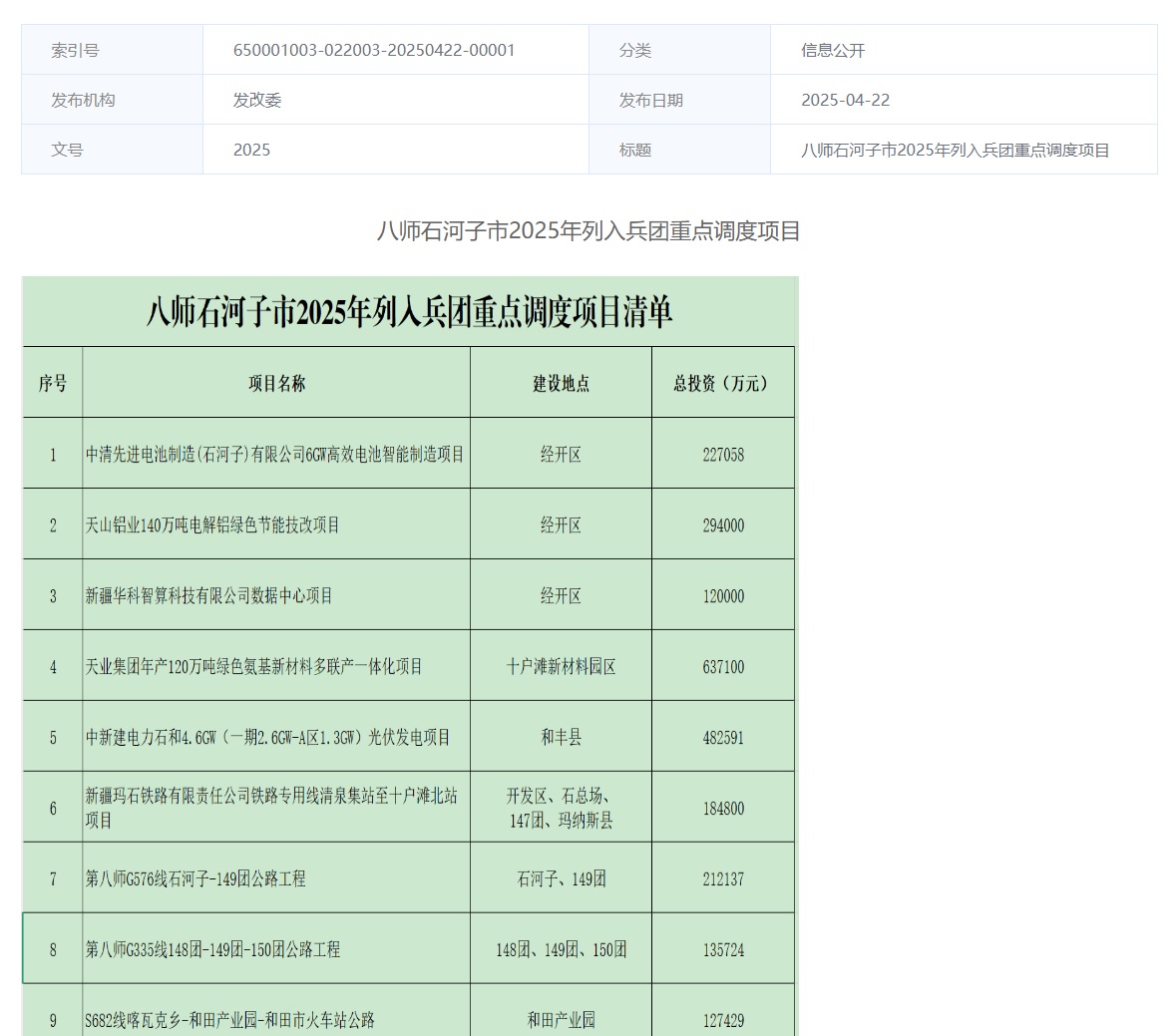This screenshot has height=1036, width=1176.
Task: Click the 序号 column header
Action: [53, 383]
